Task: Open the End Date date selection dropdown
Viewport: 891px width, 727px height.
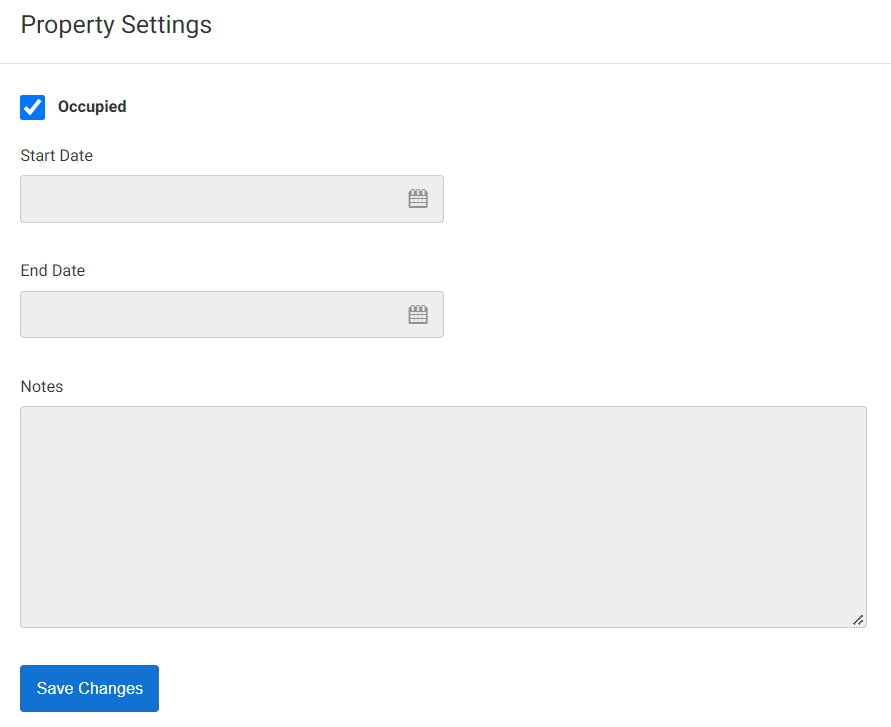Action: coord(417,313)
